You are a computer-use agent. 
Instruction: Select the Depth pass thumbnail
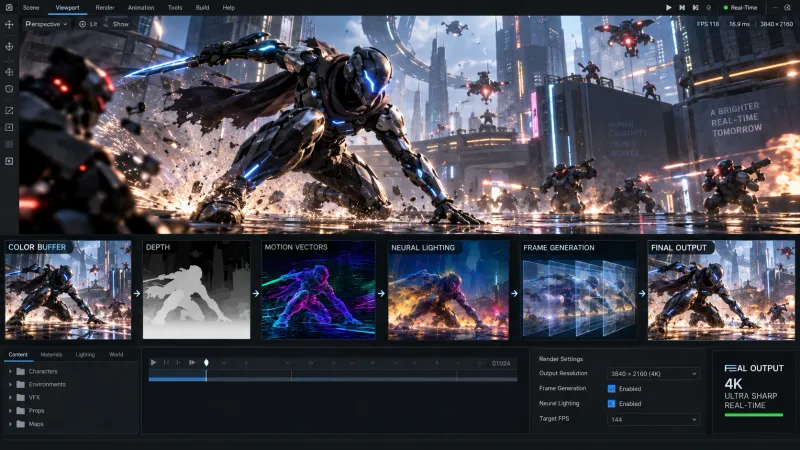point(196,290)
